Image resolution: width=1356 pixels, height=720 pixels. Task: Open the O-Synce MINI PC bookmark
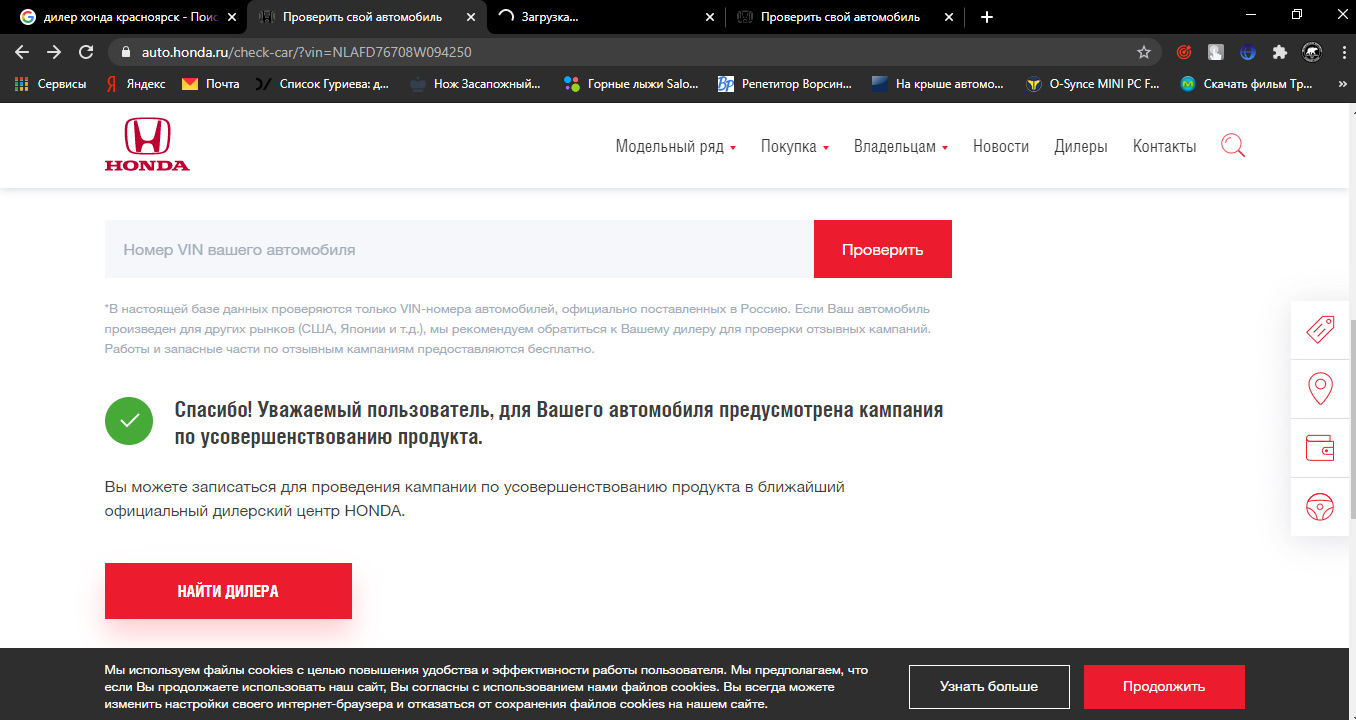(x=1093, y=84)
